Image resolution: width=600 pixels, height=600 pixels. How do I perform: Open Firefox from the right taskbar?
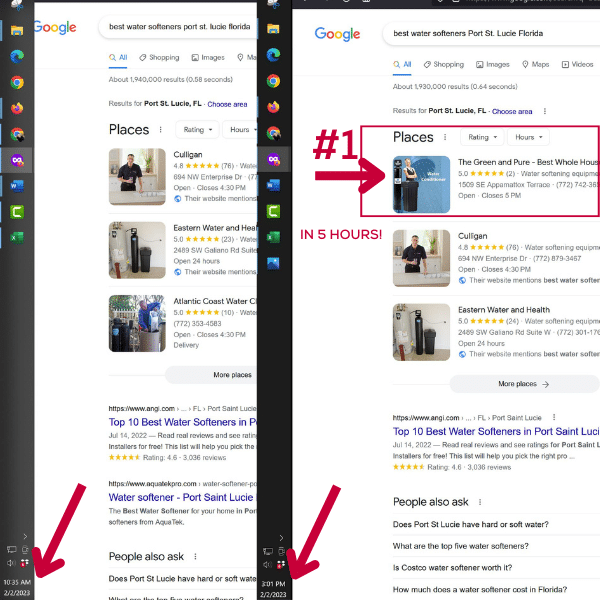click(273, 107)
